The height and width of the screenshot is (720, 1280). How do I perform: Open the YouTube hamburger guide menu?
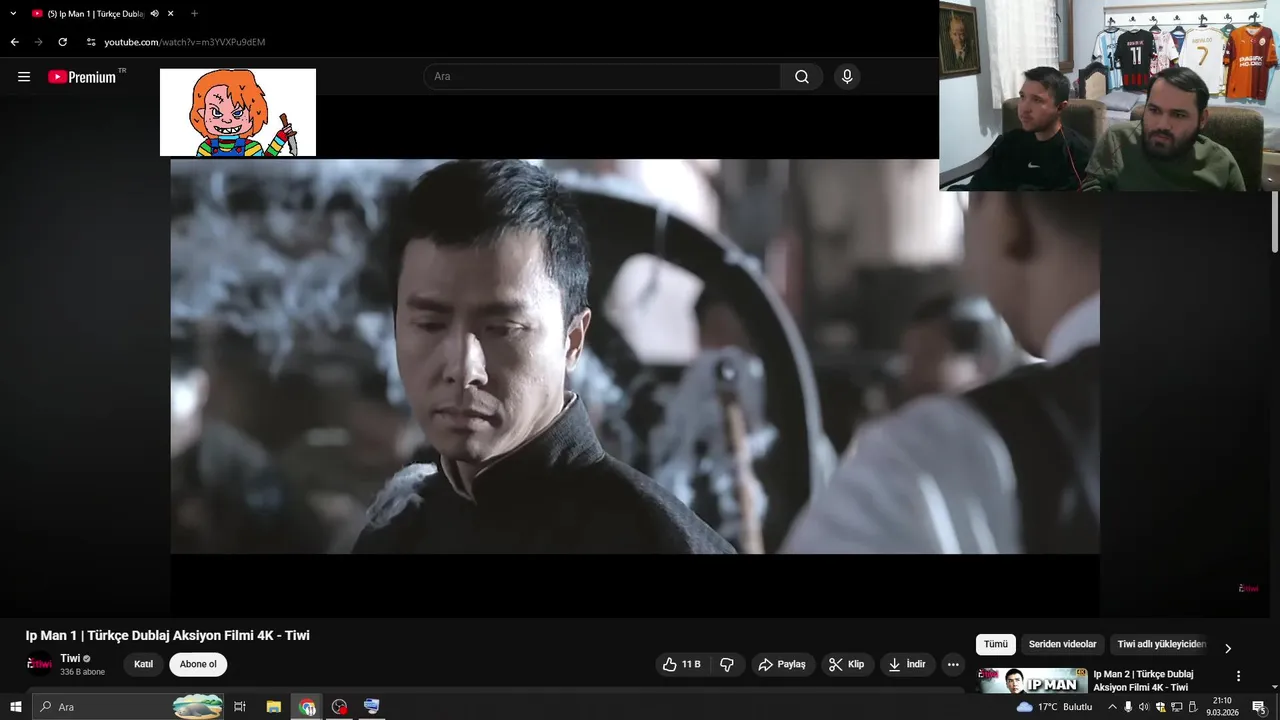point(24,77)
